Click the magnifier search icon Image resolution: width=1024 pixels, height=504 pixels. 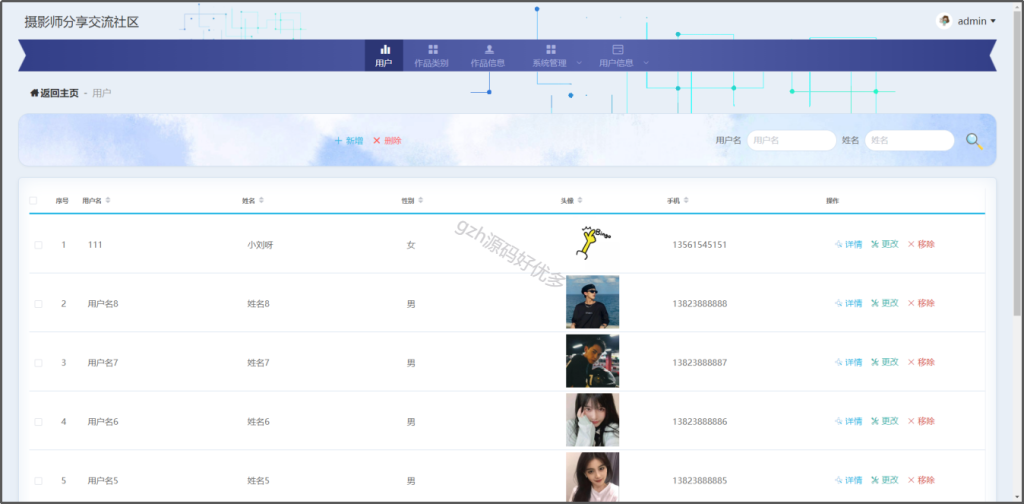974,141
